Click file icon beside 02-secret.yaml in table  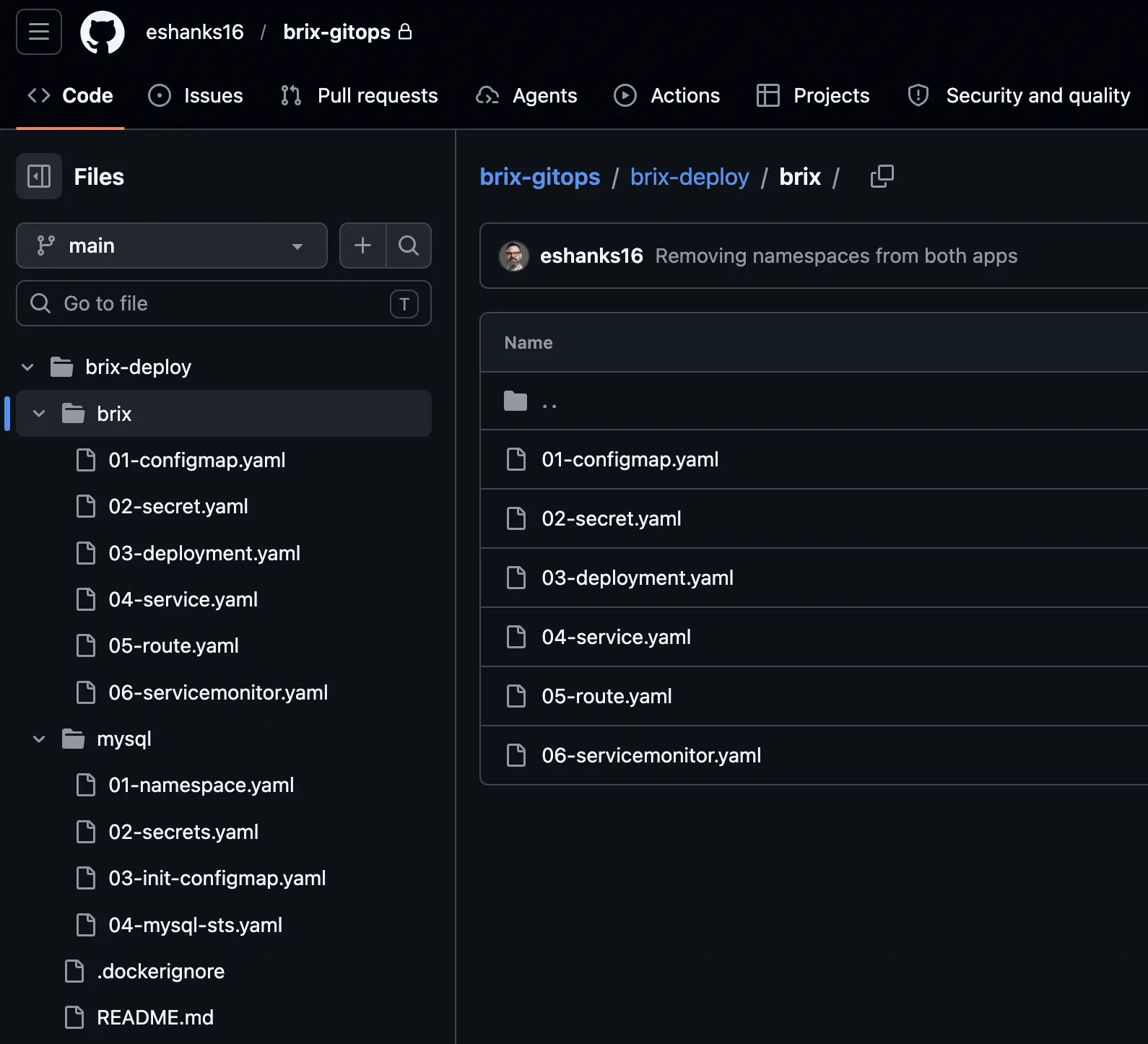click(x=516, y=518)
